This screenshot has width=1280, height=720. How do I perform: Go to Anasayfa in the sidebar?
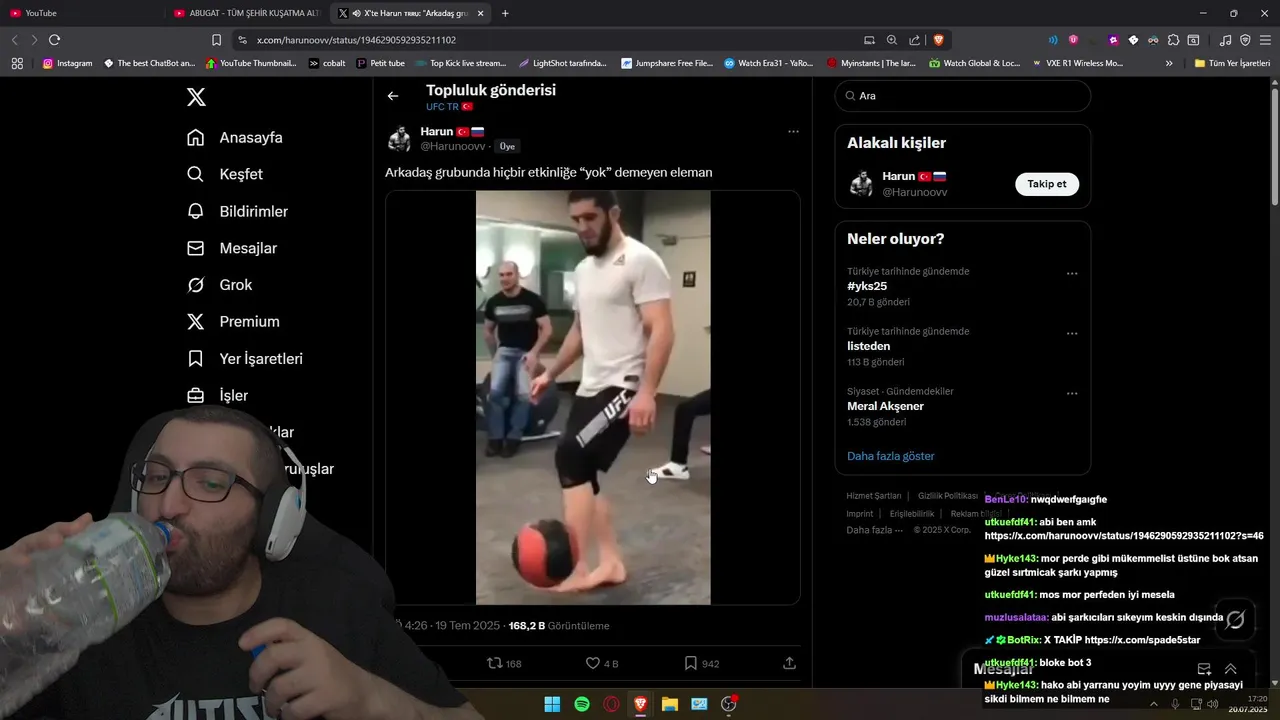(235, 138)
